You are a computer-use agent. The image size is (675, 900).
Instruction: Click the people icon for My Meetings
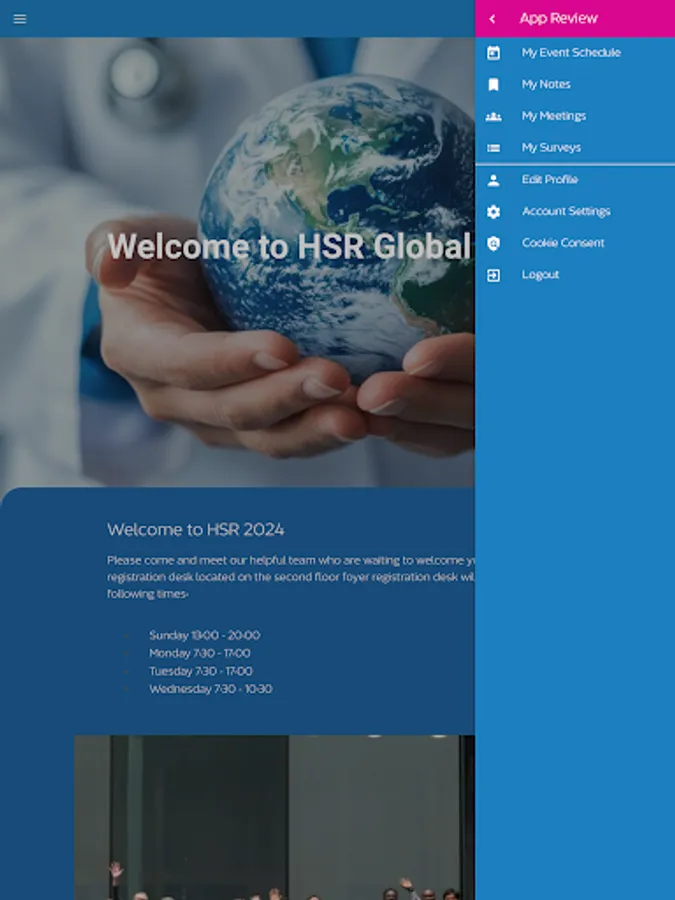click(493, 117)
